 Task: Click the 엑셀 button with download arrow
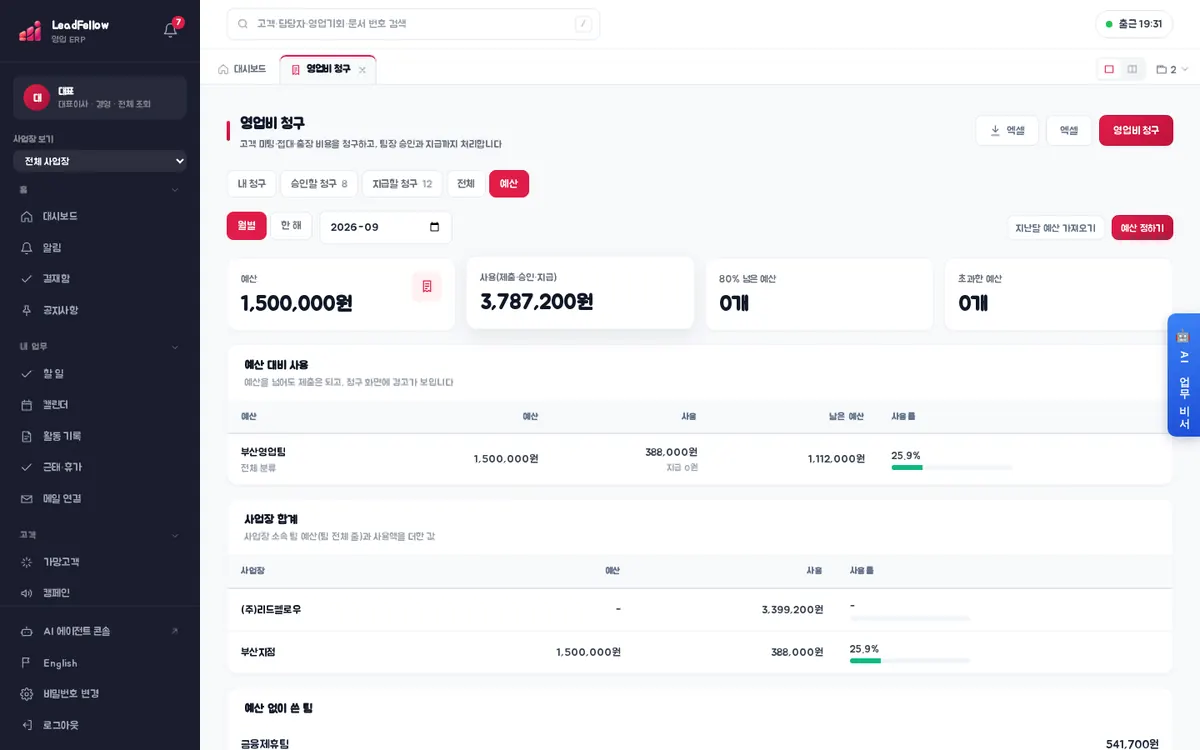[x=1007, y=130]
